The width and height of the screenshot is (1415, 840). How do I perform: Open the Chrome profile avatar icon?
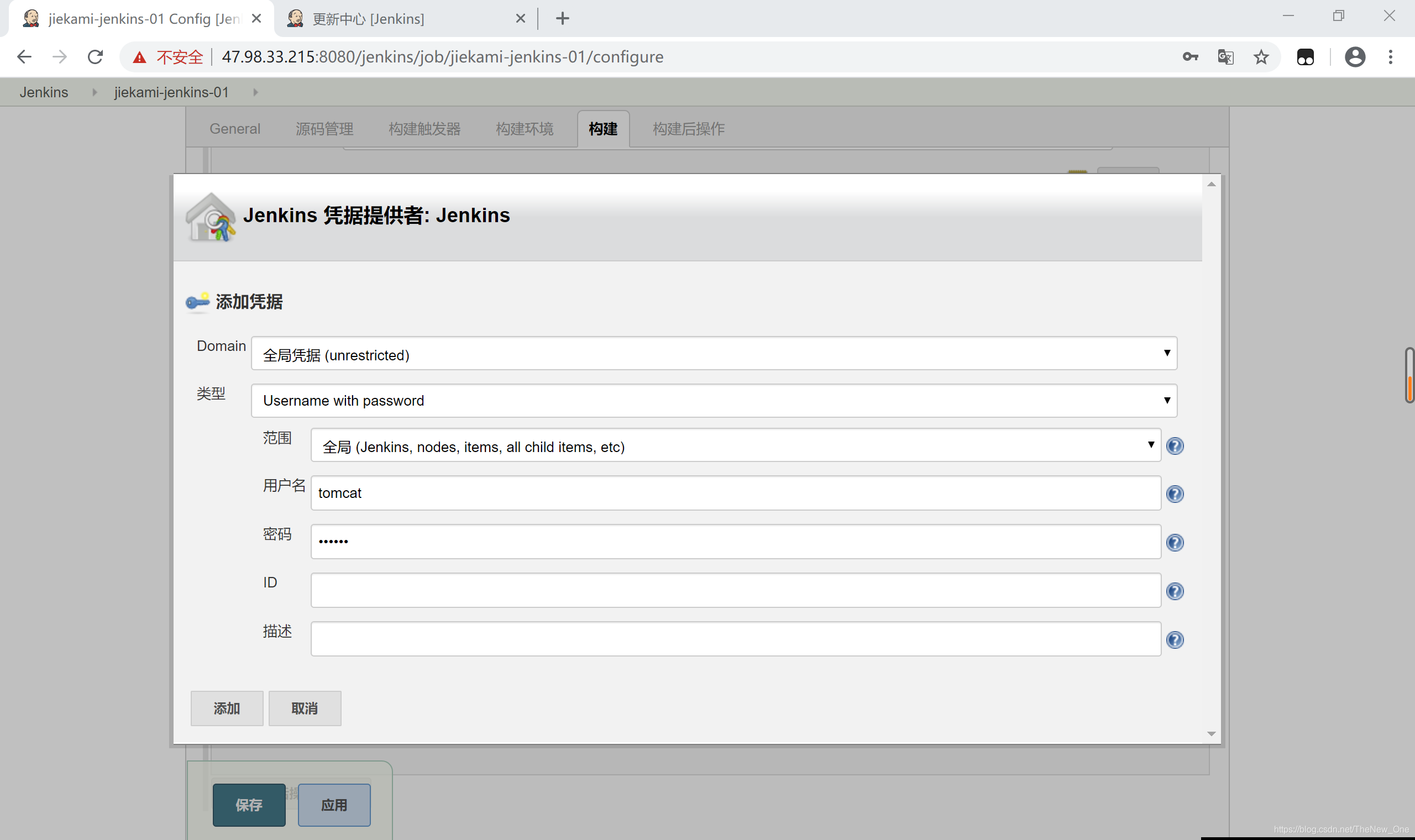coord(1355,56)
